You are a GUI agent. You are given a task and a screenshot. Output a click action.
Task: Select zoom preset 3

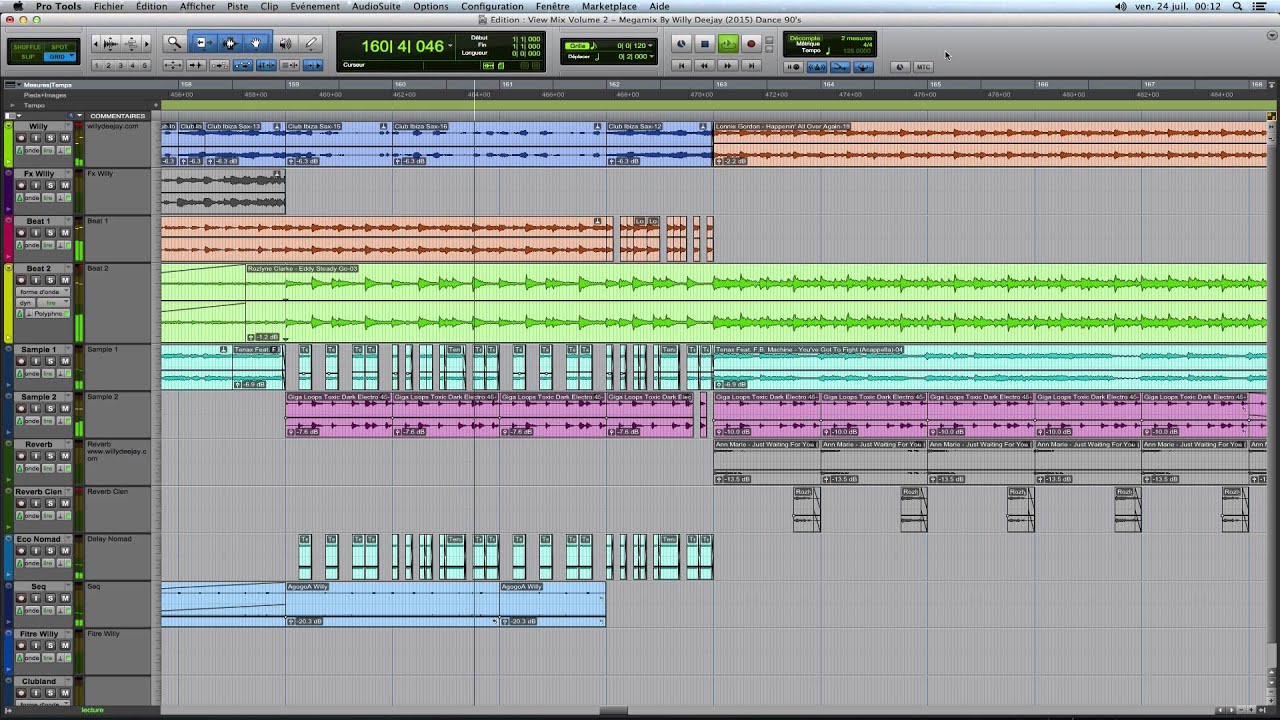121,66
